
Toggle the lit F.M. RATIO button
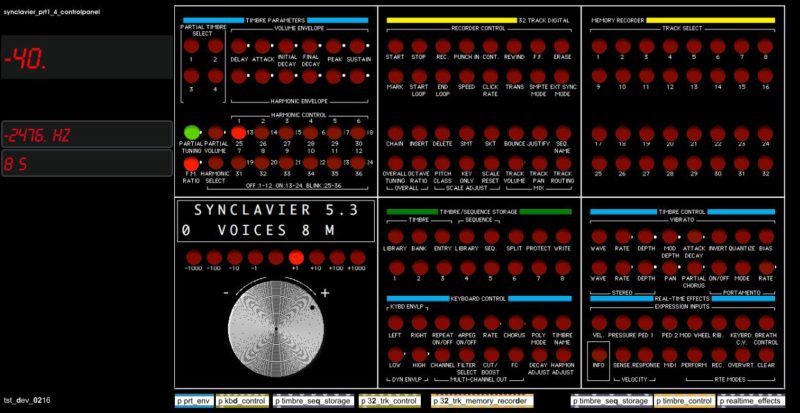(x=191, y=163)
